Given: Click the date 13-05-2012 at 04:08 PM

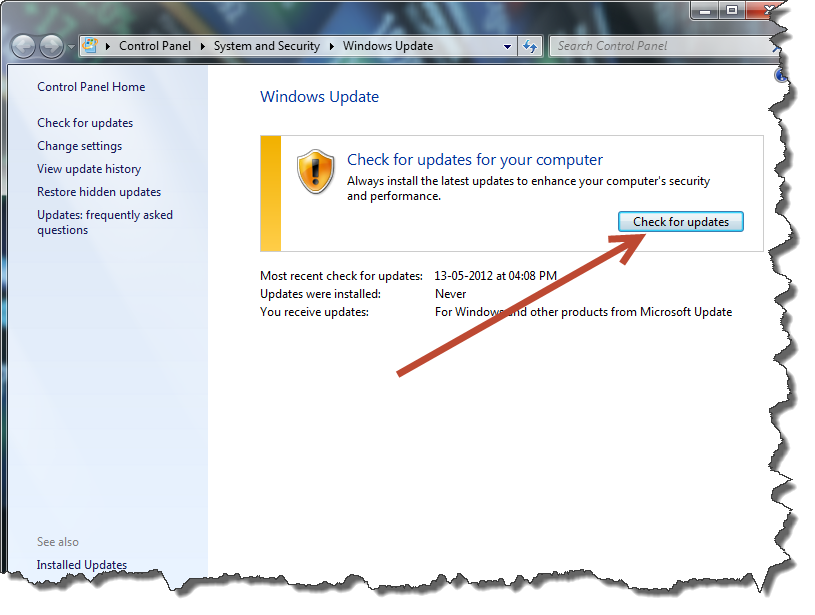Looking at the screenshot, I should 495,276.
